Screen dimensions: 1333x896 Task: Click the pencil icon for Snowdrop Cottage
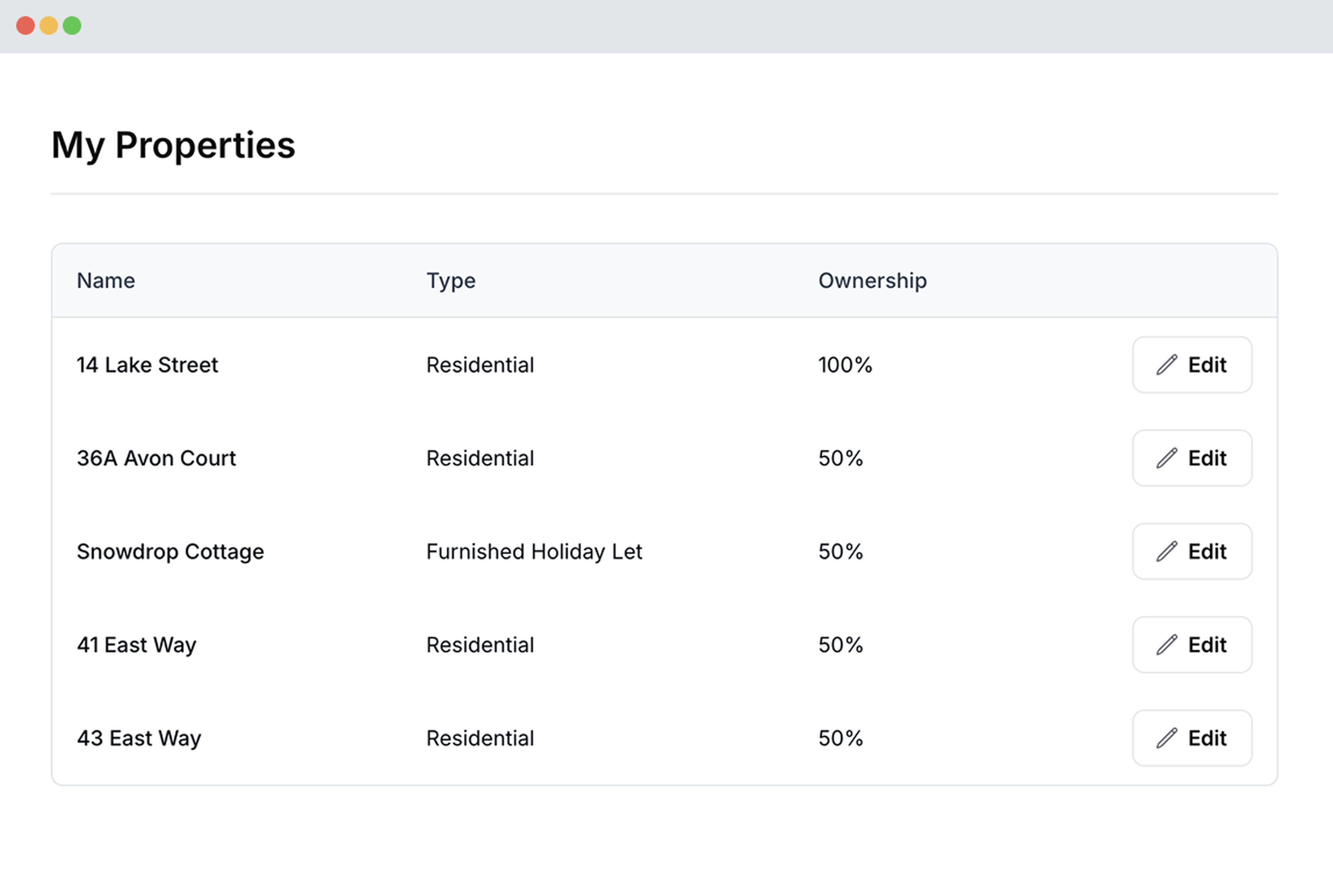[1166, 551]
